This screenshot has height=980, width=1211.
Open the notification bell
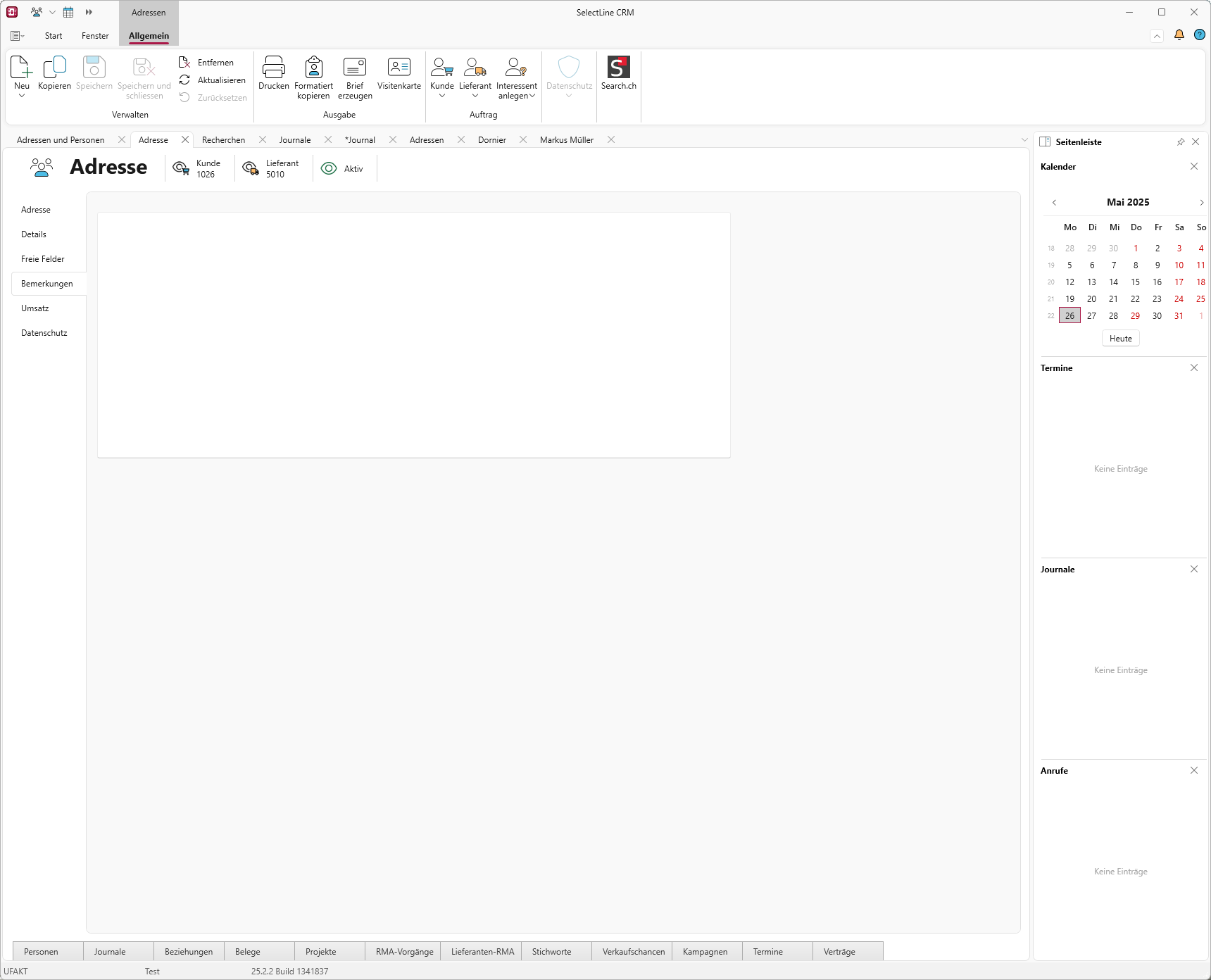coord(1179,35)
